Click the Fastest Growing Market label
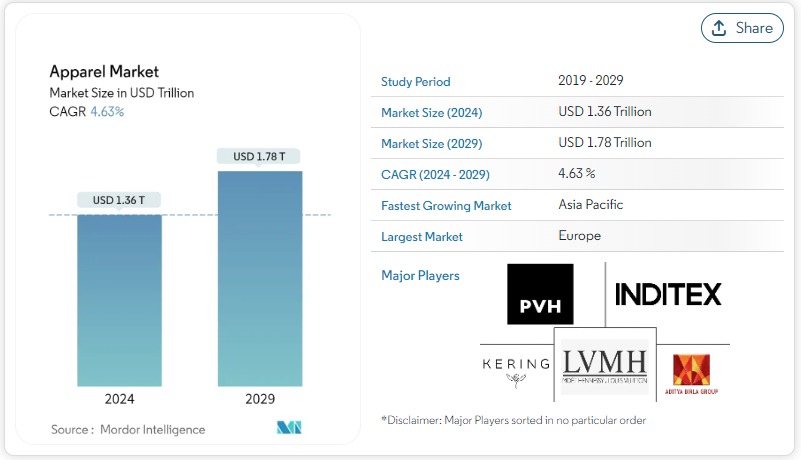This screenshot has height=460, width=801. [446, 206]
